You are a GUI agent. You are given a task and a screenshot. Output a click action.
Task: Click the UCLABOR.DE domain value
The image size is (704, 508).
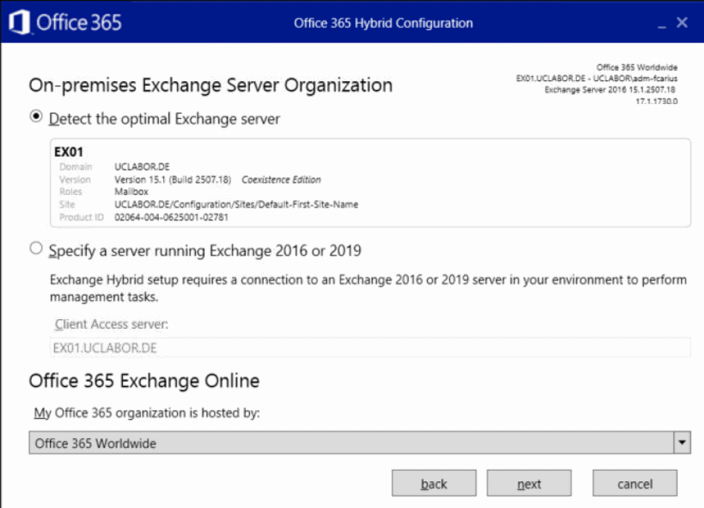pyautogui.click(x=142, y=167)
